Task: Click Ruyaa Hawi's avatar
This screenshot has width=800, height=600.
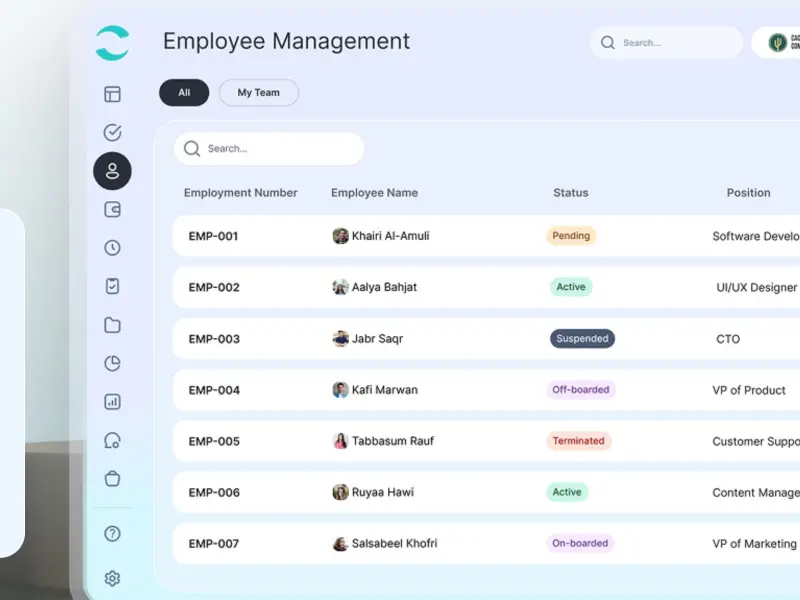Action: pos(340,492)
